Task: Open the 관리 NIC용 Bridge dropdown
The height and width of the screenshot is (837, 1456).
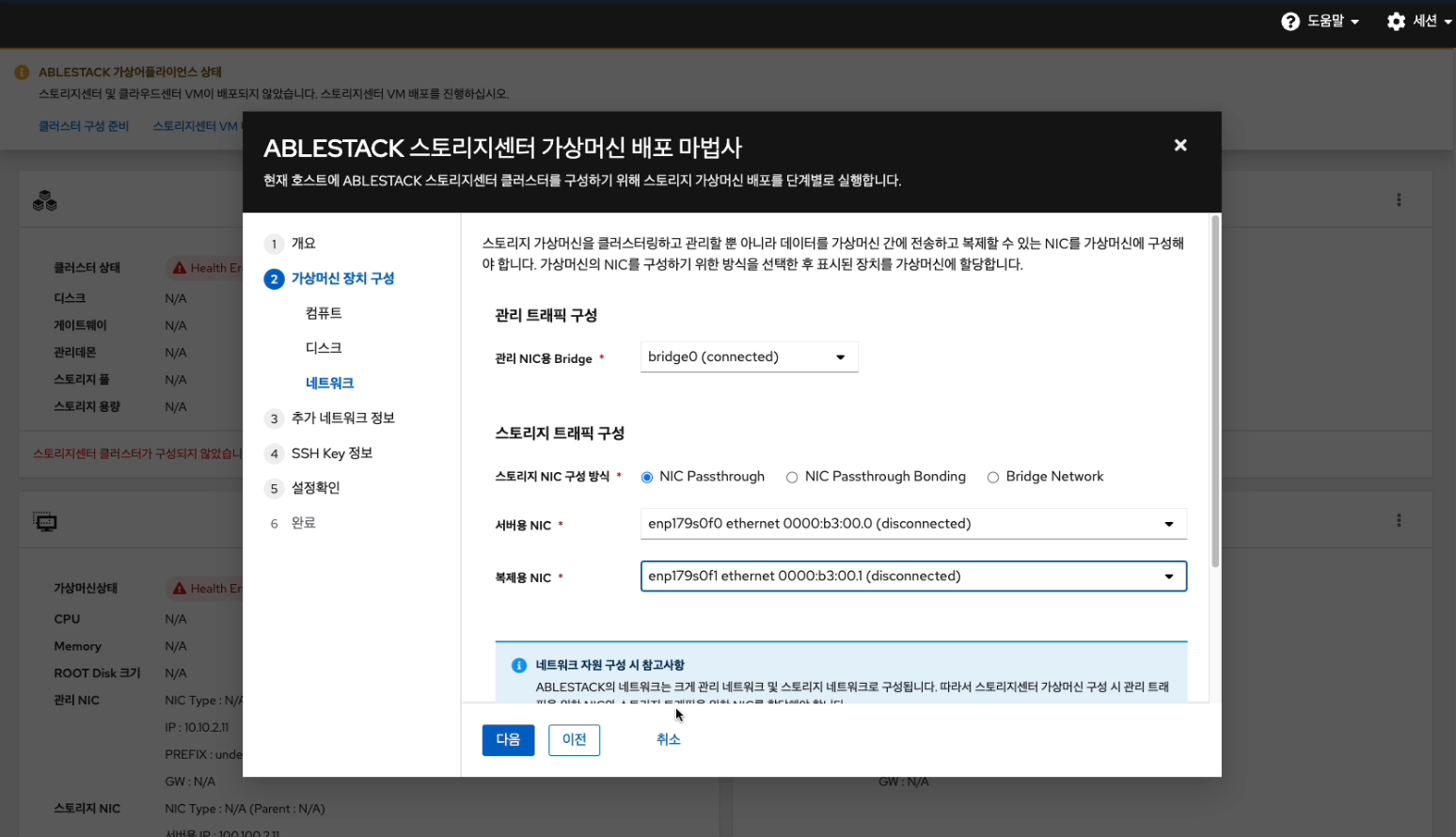Action: [x=749, y=356]
